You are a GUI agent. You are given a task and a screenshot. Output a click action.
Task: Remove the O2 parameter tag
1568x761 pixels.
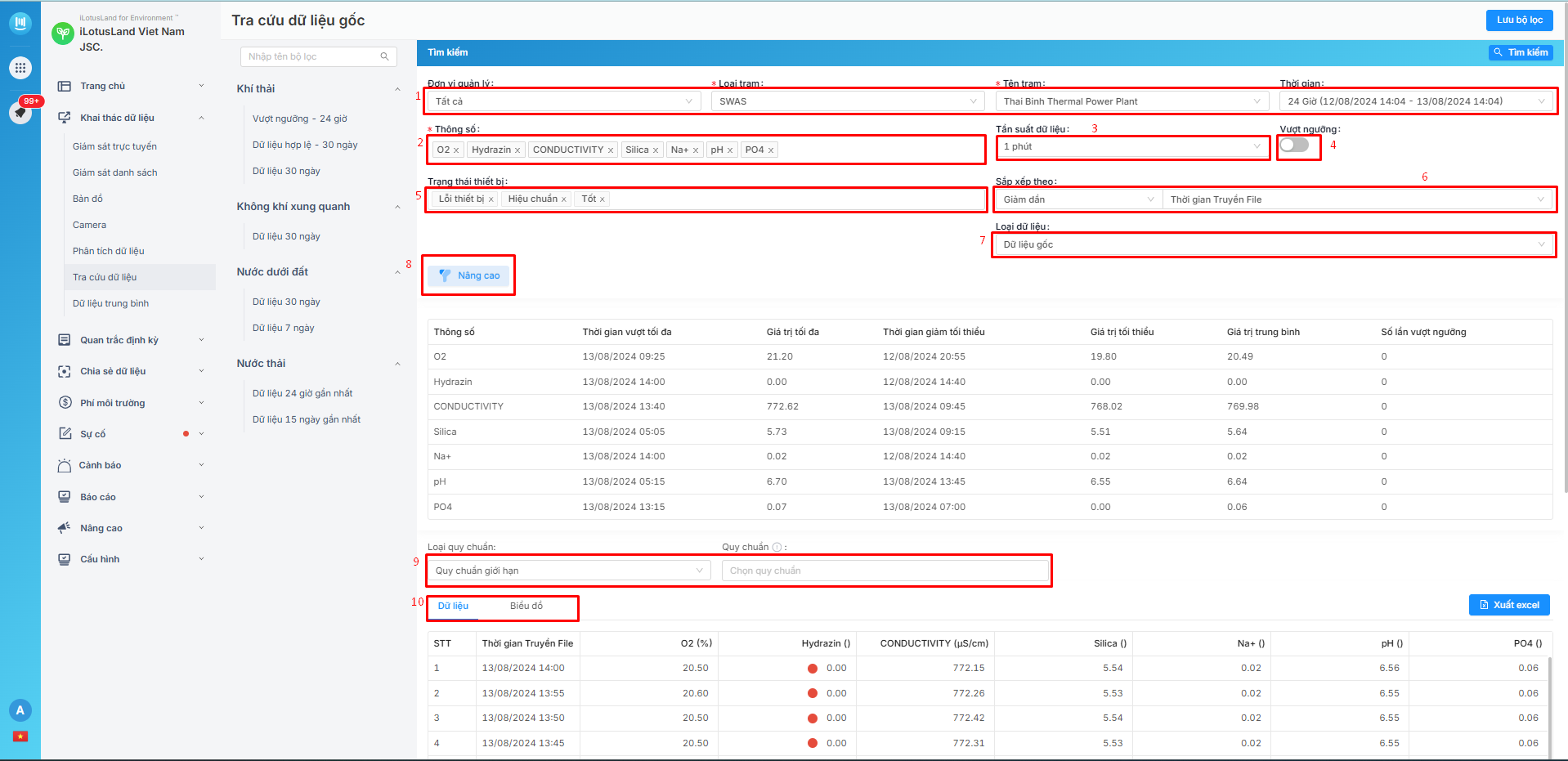click(456, 150)
